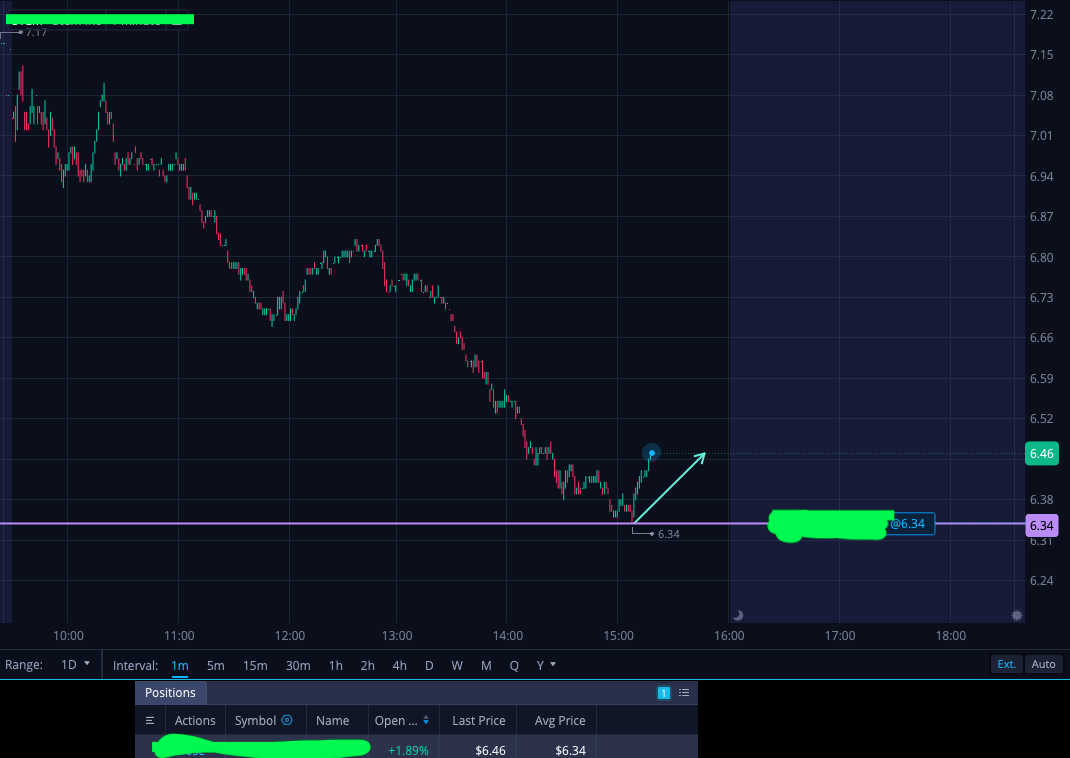This screenshot has width=1070, height=758.
Task: Click the Avg Price column header
Action: (x=560, y=720)
